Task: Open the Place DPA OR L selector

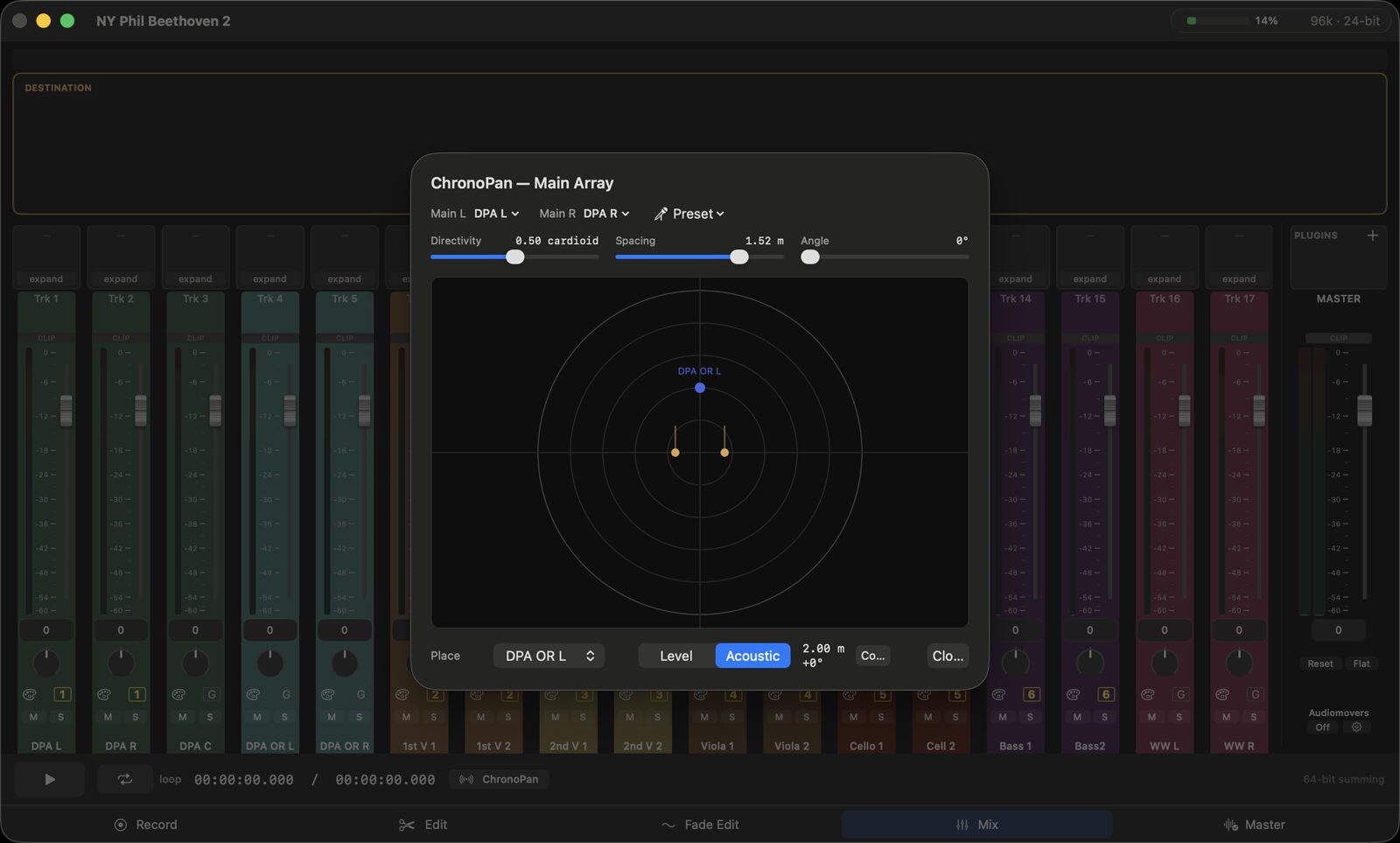Action: [549, 656]
